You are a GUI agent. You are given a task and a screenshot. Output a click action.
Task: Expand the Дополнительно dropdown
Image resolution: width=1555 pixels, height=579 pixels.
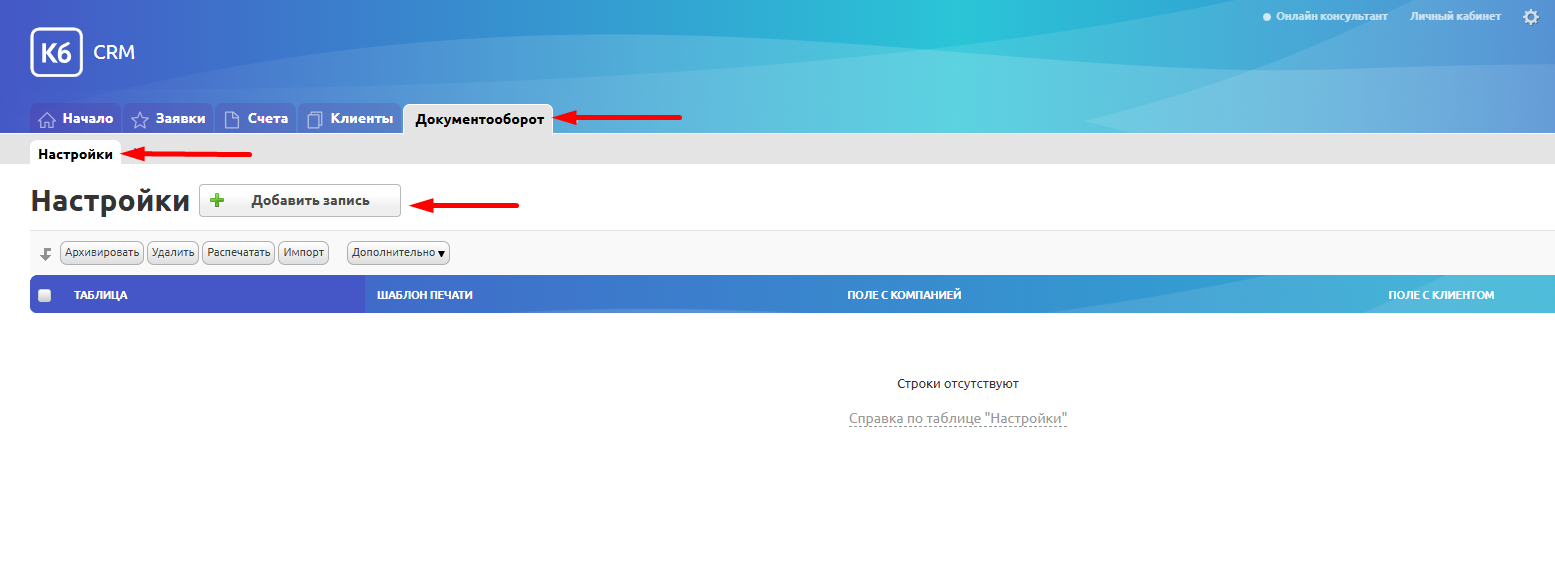click(398, 253)
